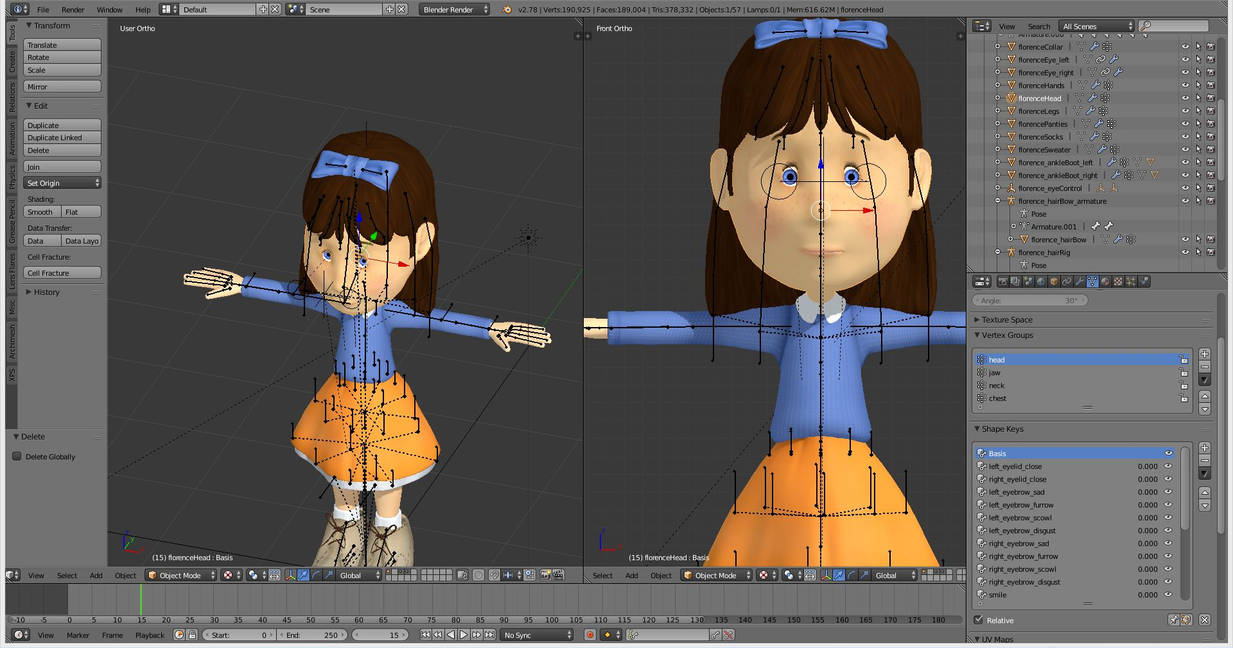
Task: Toggle selectability arrow for florenceHands
Action: pyautogui.click(x=1198, y=85)
